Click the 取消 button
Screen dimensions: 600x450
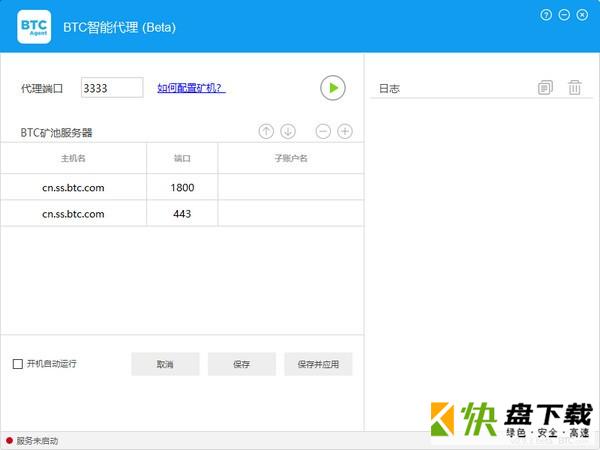coord(165,364)
